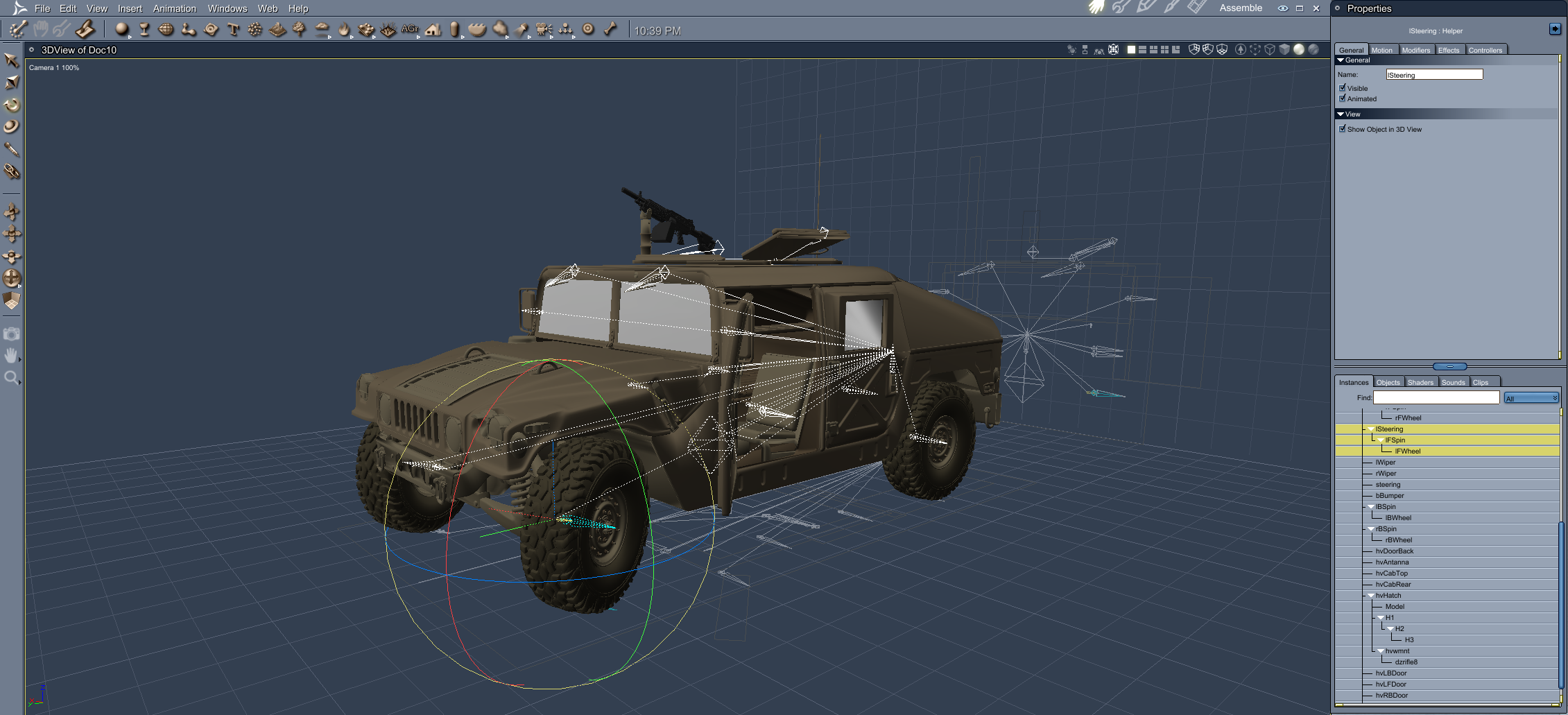Click the house icon in top toolbar
This screenshot has height=715, width=1568.
[433, 29]
